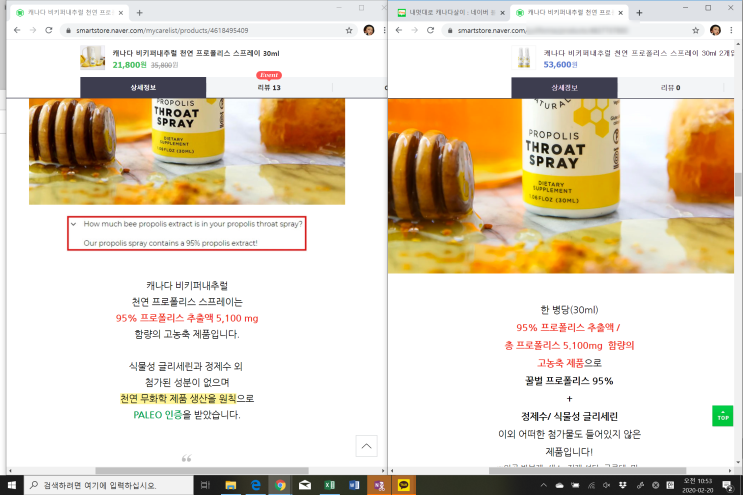
Task: Bookmark the left window's page with the star
Action: (x=349, y=30)
